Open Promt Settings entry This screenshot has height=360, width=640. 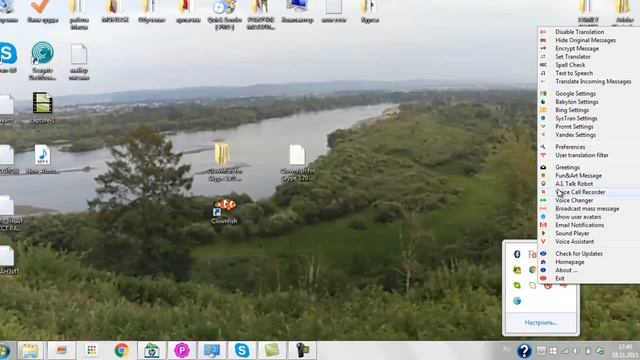click(x=574, y=127)
